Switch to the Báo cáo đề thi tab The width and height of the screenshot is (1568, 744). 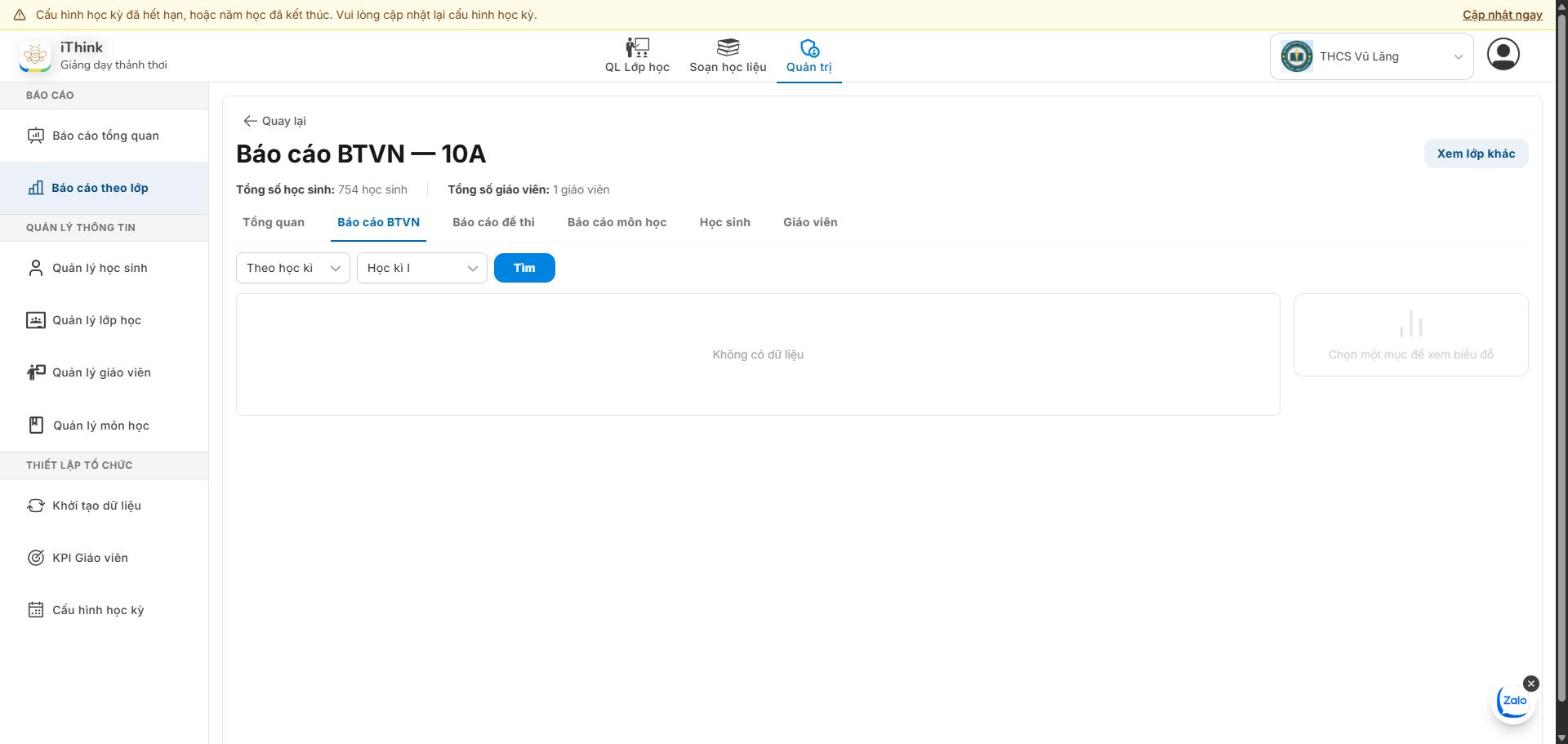[493, 222]
